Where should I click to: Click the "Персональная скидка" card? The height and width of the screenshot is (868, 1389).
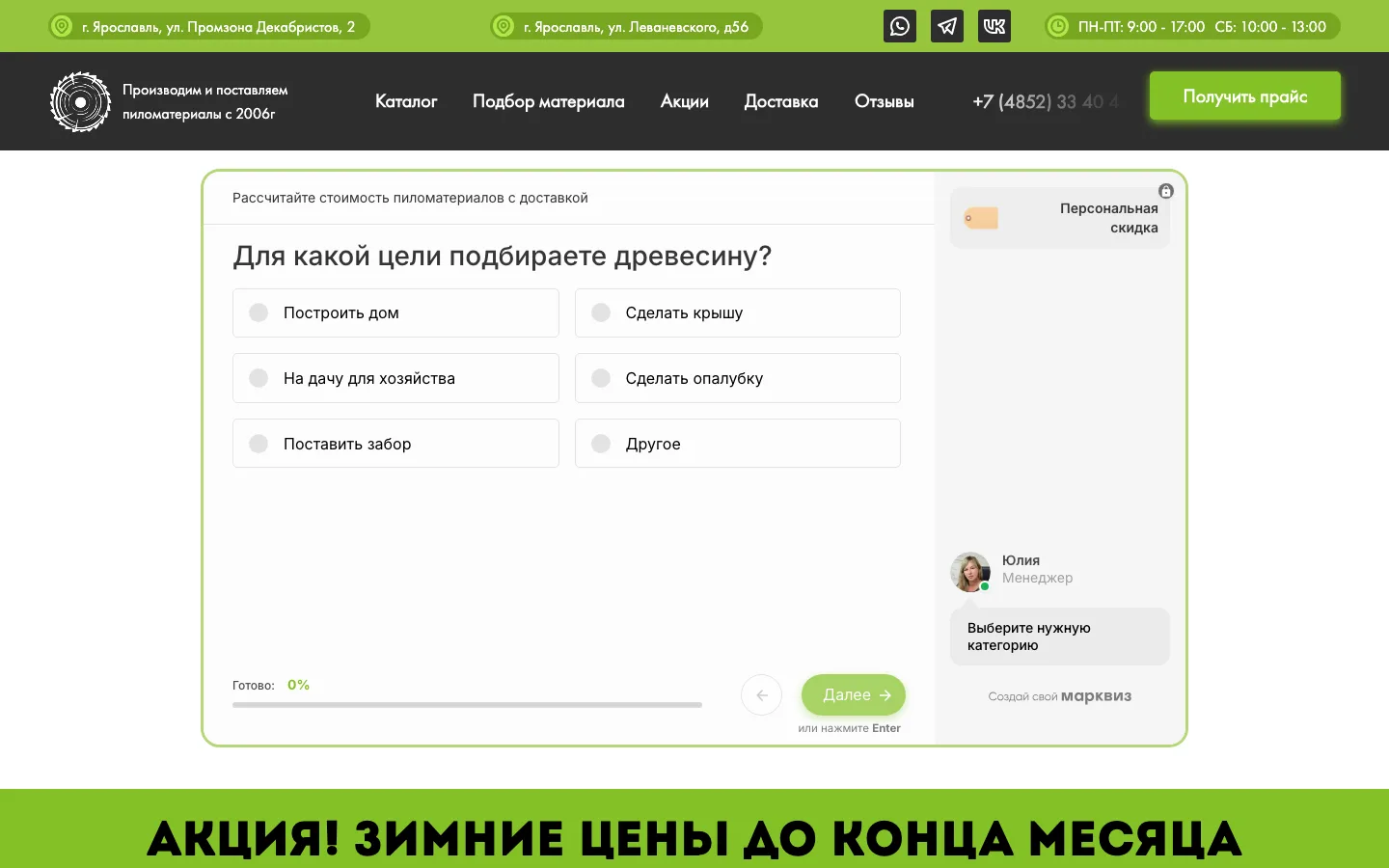[1060, 218]
